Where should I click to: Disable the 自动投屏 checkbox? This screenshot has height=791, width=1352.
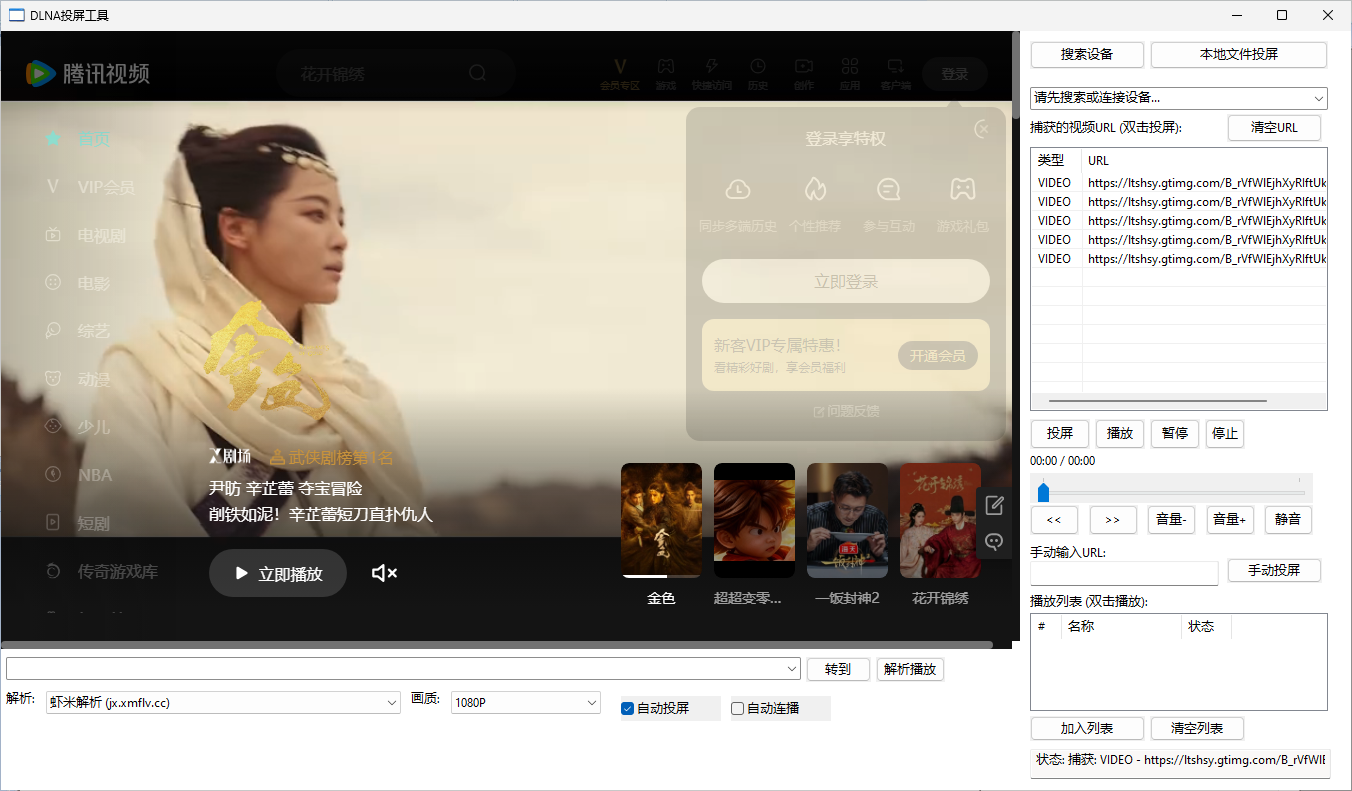[628, 708]
